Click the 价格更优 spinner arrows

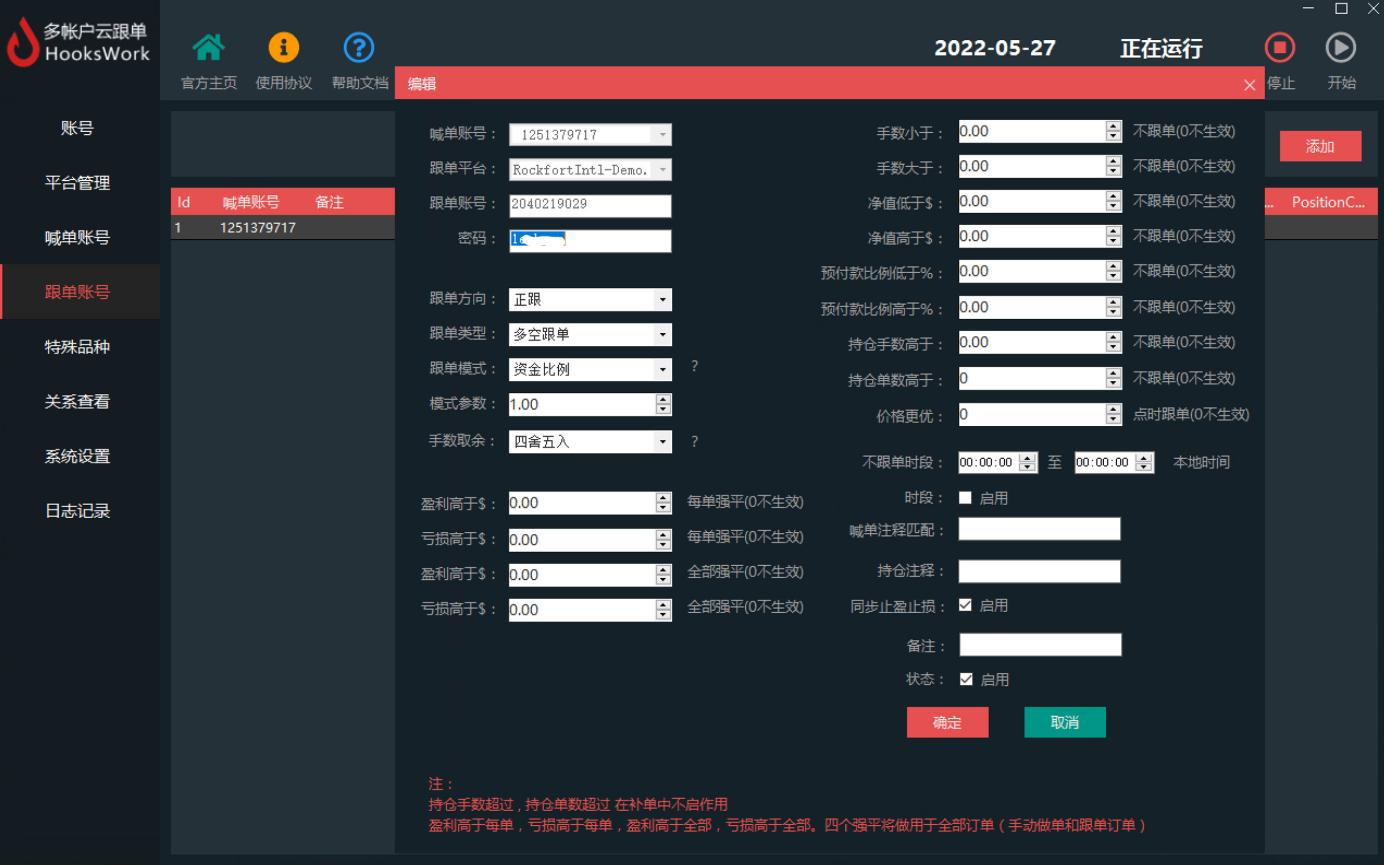1114,414
